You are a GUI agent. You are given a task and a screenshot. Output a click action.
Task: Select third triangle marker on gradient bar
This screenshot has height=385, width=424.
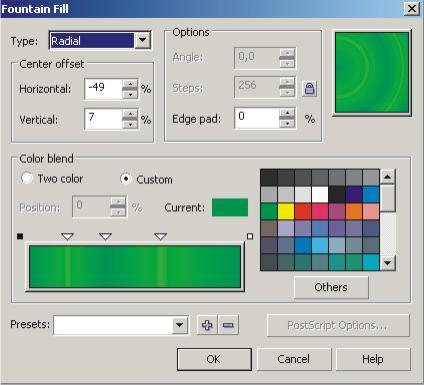161,237
